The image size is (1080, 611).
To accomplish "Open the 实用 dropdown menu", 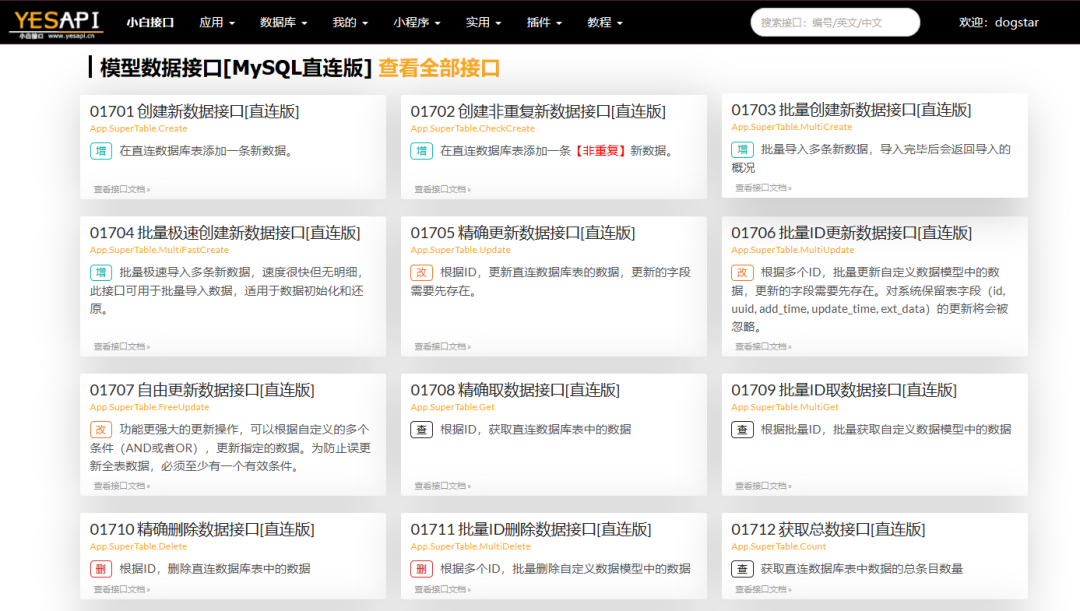I will [483, 22].
